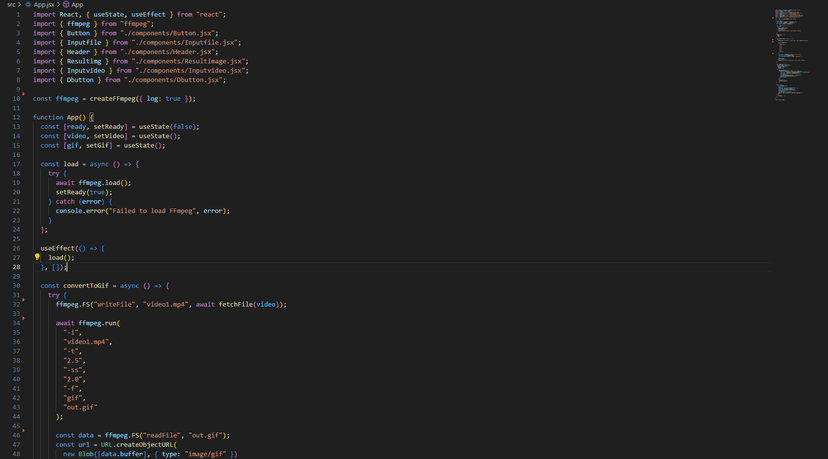
Task: Expand the App symbol breadcrumb
Action: (77, 5)
